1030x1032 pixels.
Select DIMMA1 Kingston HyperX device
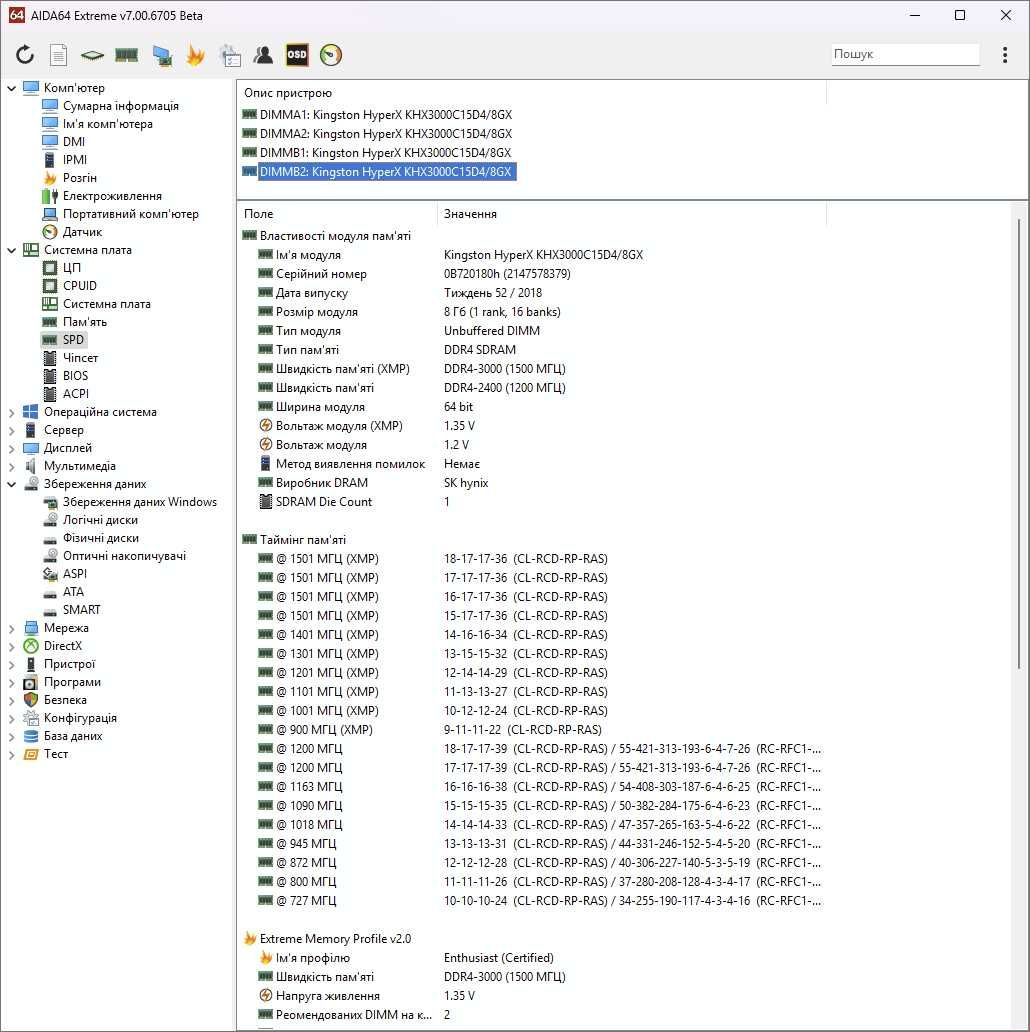point(386,115)
